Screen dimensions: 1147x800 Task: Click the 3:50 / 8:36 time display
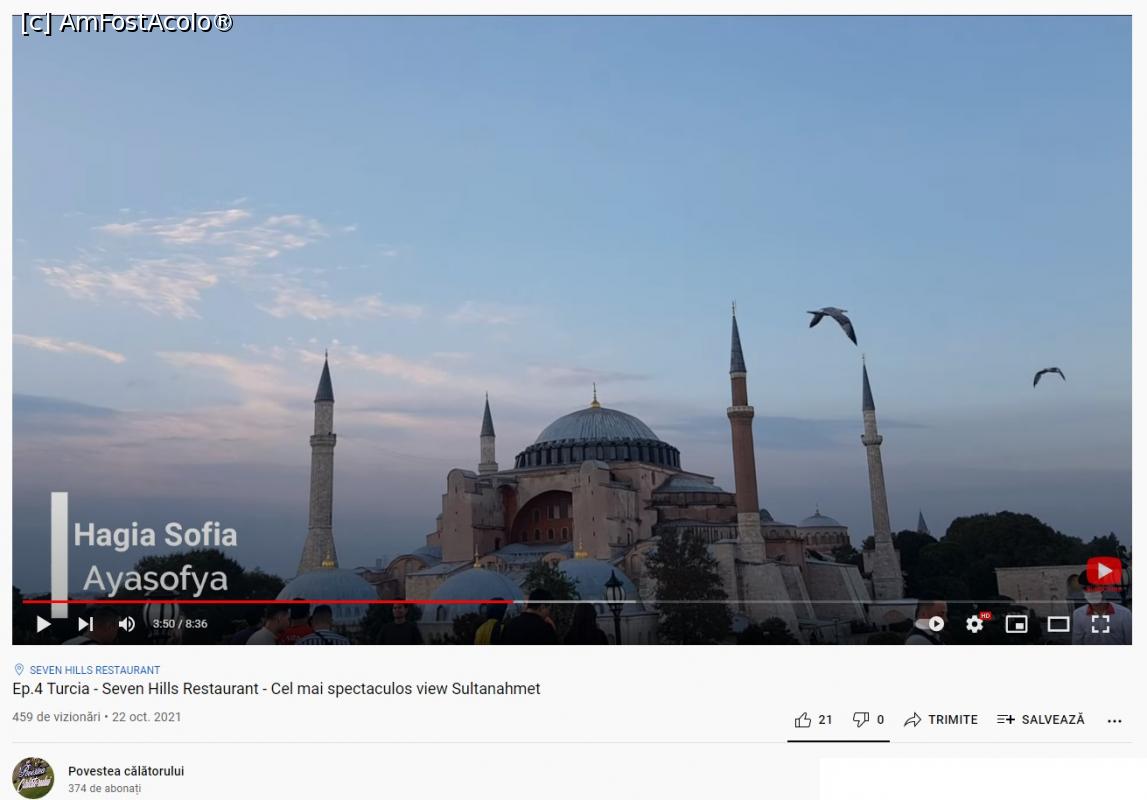click(180, 624)
